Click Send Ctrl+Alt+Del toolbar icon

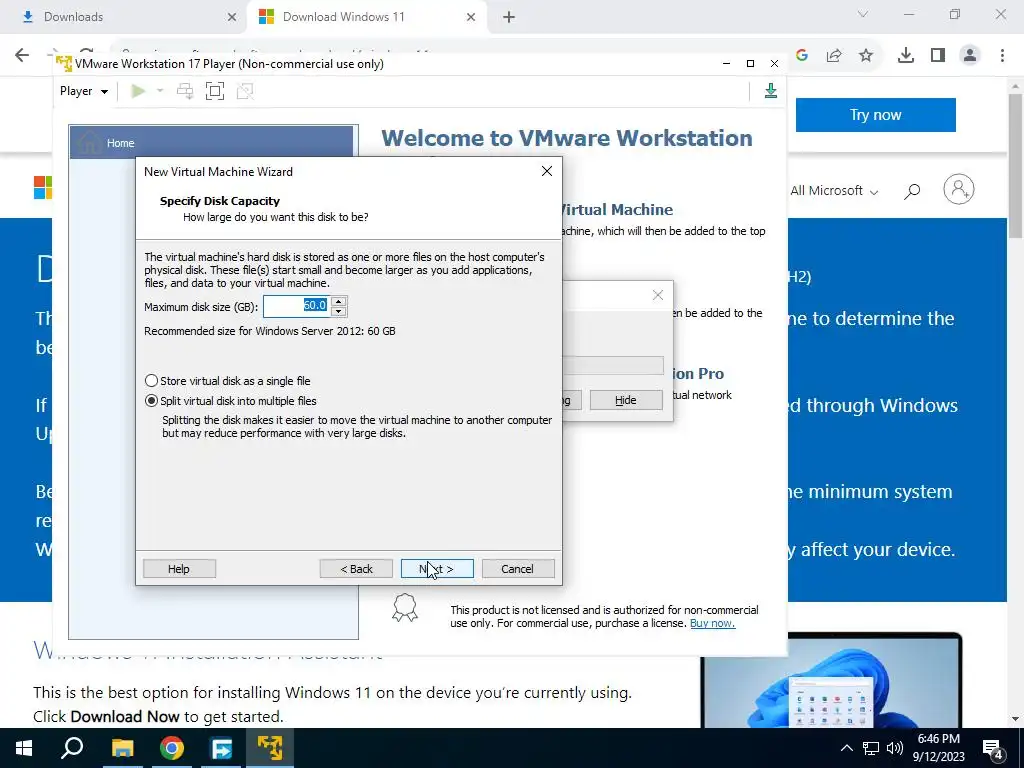pyautogui.click(x=185, y=91)
